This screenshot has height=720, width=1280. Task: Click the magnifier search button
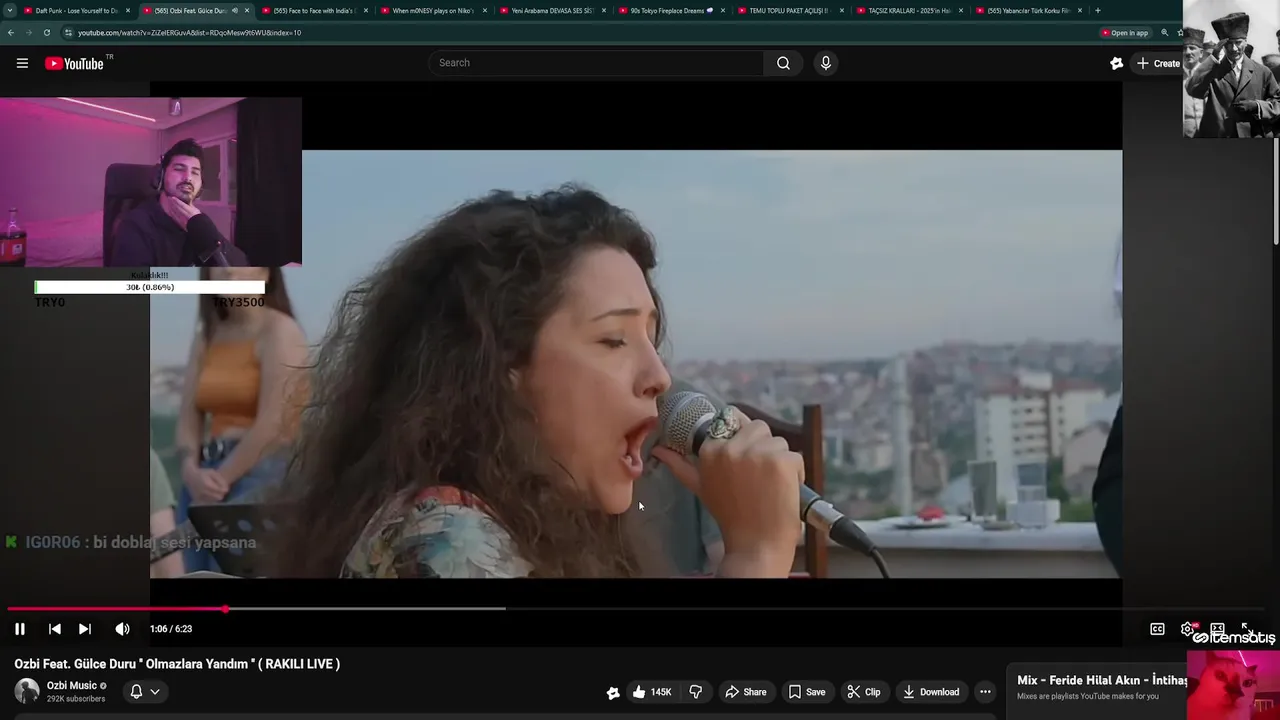[x=783, y=63]
